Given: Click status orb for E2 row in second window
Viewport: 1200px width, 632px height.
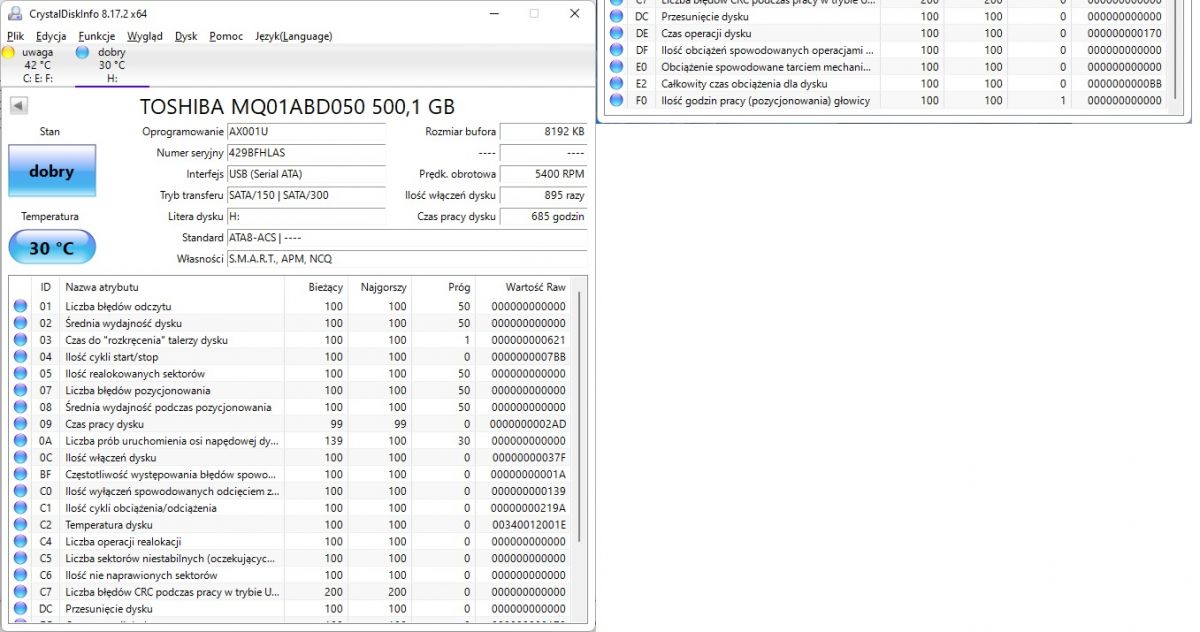Looking at the screenshot, I should (616, 84).
